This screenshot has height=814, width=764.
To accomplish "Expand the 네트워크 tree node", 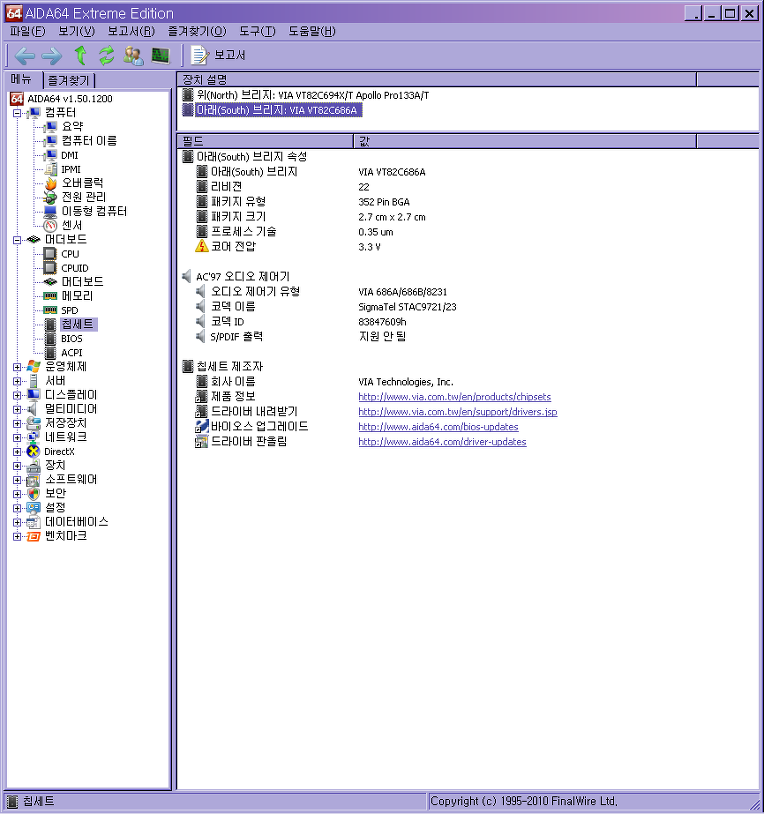I will [x=17, y=438].
